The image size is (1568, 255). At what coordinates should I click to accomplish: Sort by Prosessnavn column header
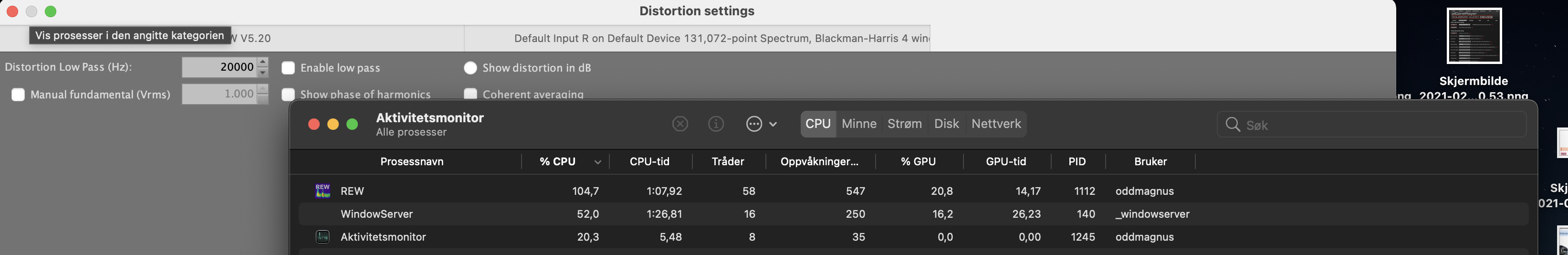[411, 162]
